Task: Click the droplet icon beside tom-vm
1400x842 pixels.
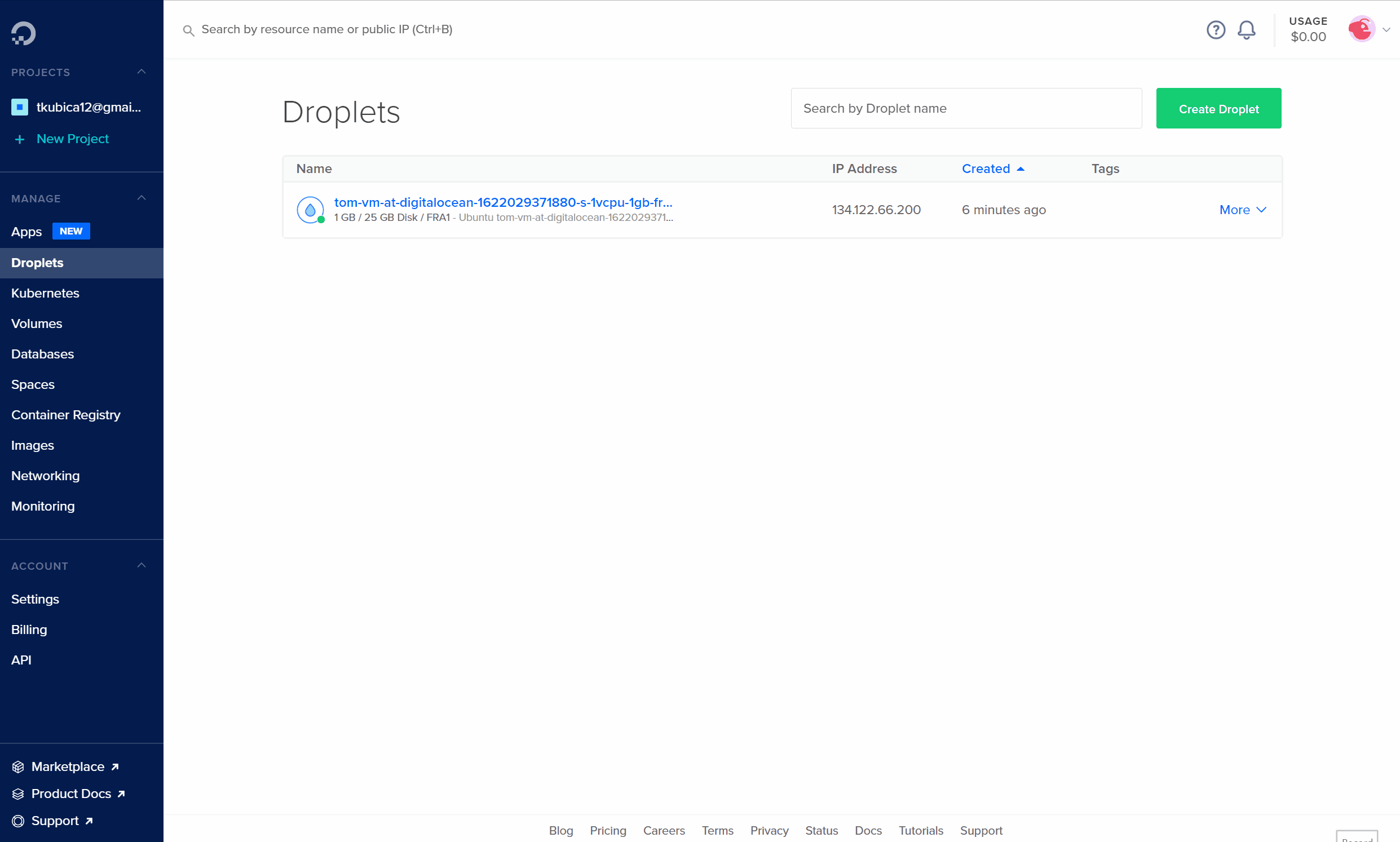Action: [310, 210]
